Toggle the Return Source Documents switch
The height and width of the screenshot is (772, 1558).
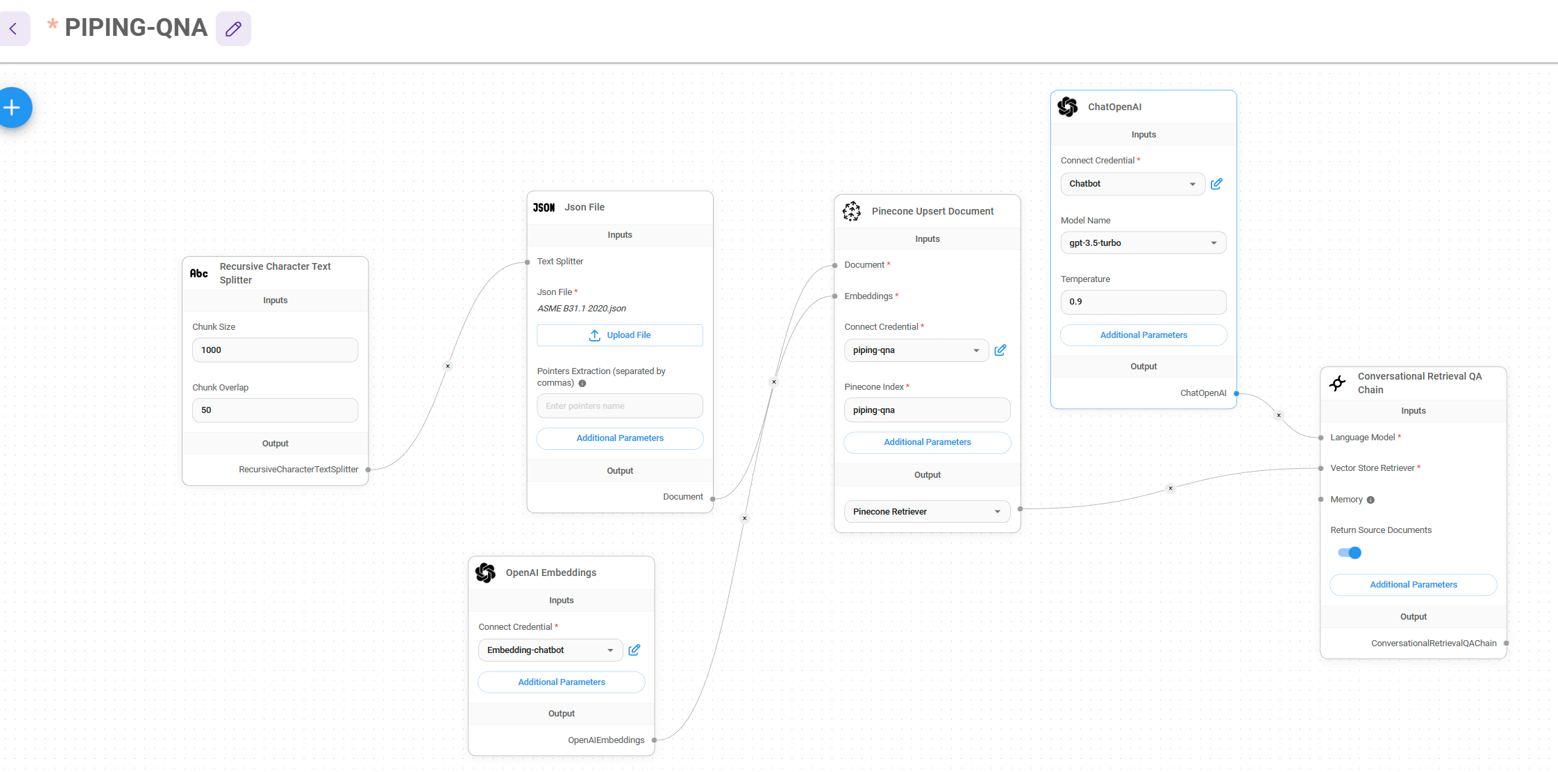pos(1349,552)
